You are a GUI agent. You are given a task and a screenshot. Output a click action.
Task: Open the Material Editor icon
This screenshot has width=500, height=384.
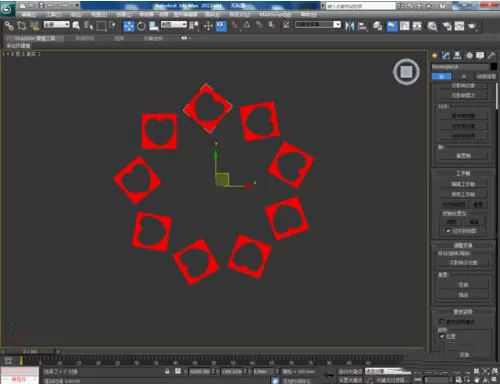coord(432,26)
